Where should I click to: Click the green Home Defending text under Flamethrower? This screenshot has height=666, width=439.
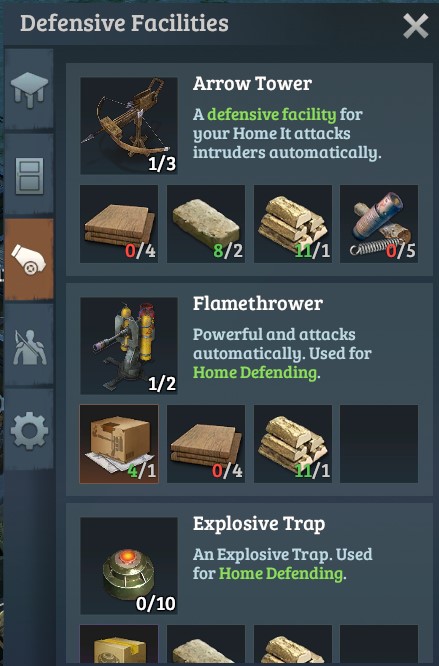(x=255, y=373)
